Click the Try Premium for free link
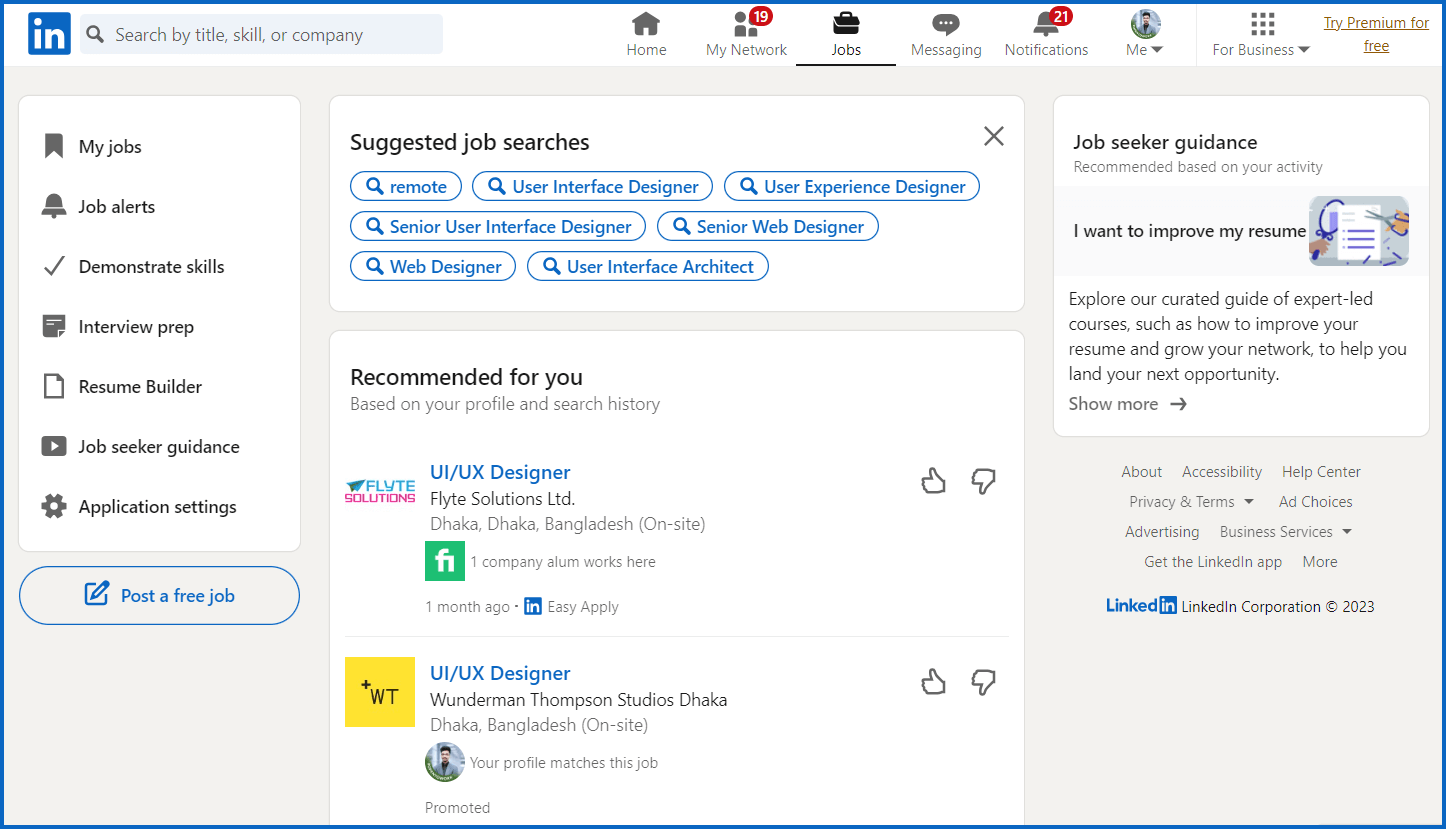 pyautogui.click(x=1376, y=34)
